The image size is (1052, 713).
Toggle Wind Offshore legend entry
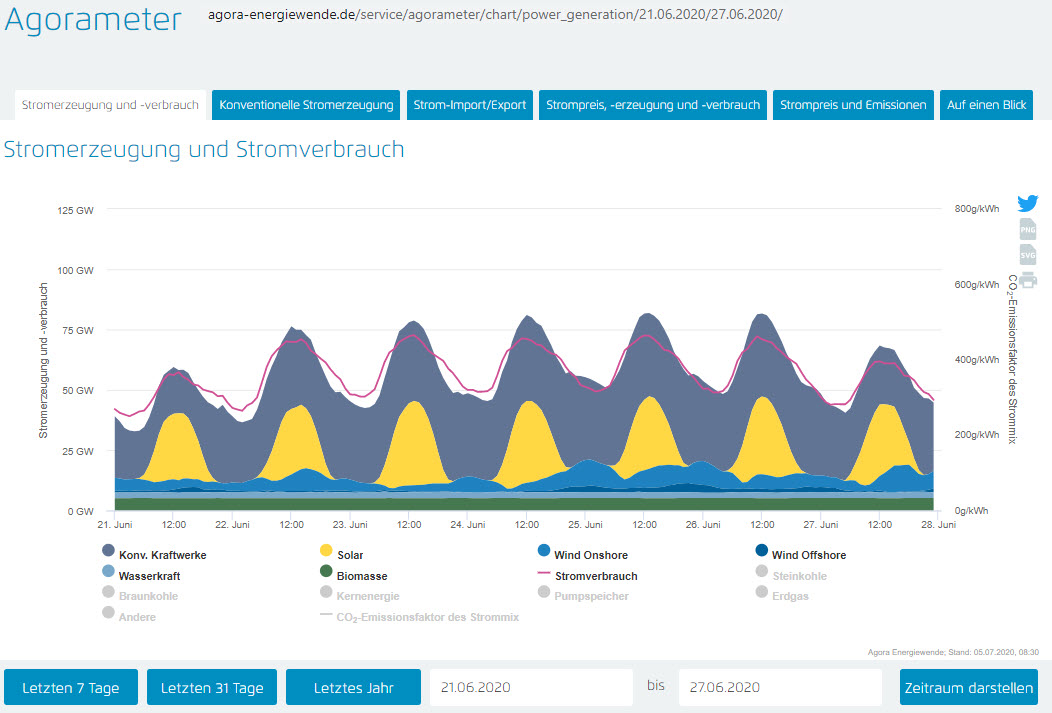click(807, 555)
